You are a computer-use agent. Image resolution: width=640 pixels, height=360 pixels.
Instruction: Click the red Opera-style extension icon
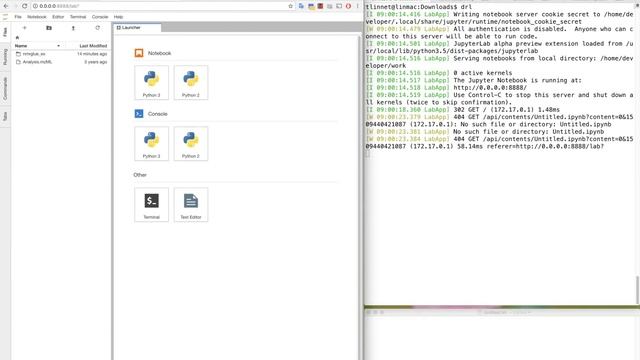(348, 6)
